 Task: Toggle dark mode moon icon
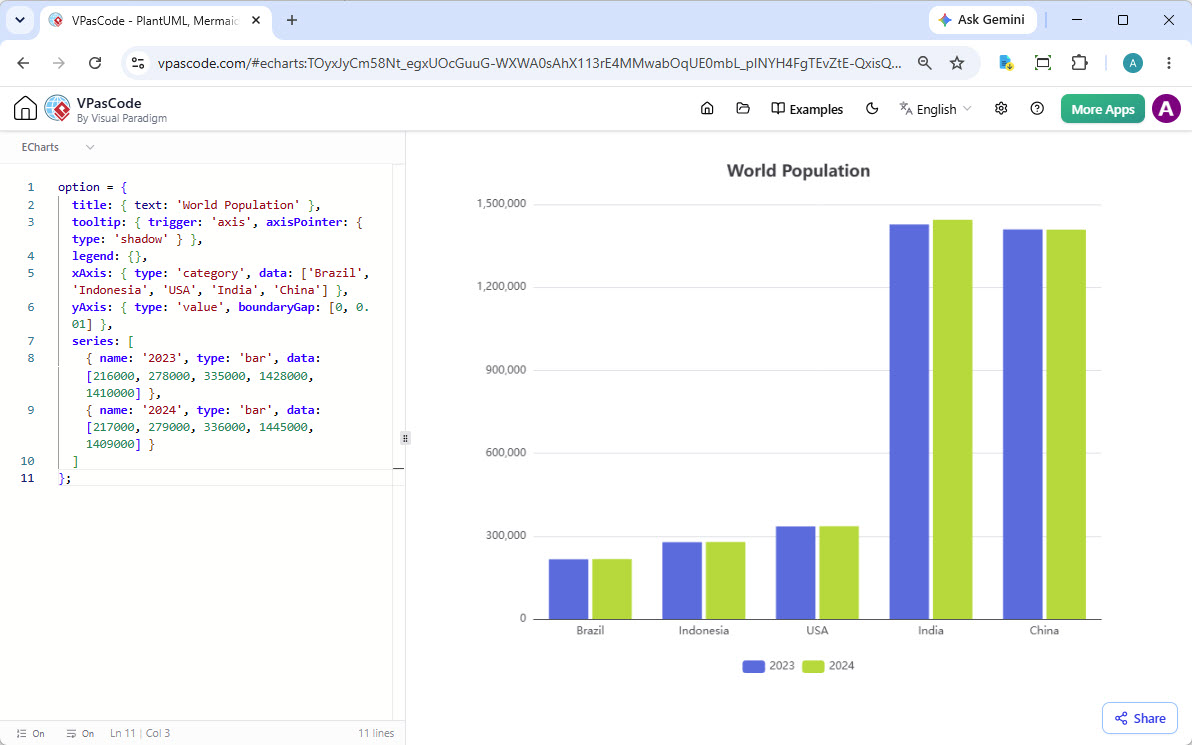point(872,109)
